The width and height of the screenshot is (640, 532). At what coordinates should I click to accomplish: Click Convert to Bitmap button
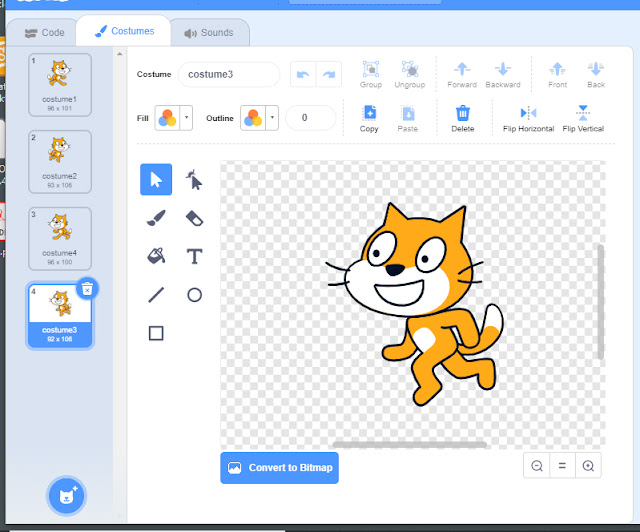(x=280, y=467)
